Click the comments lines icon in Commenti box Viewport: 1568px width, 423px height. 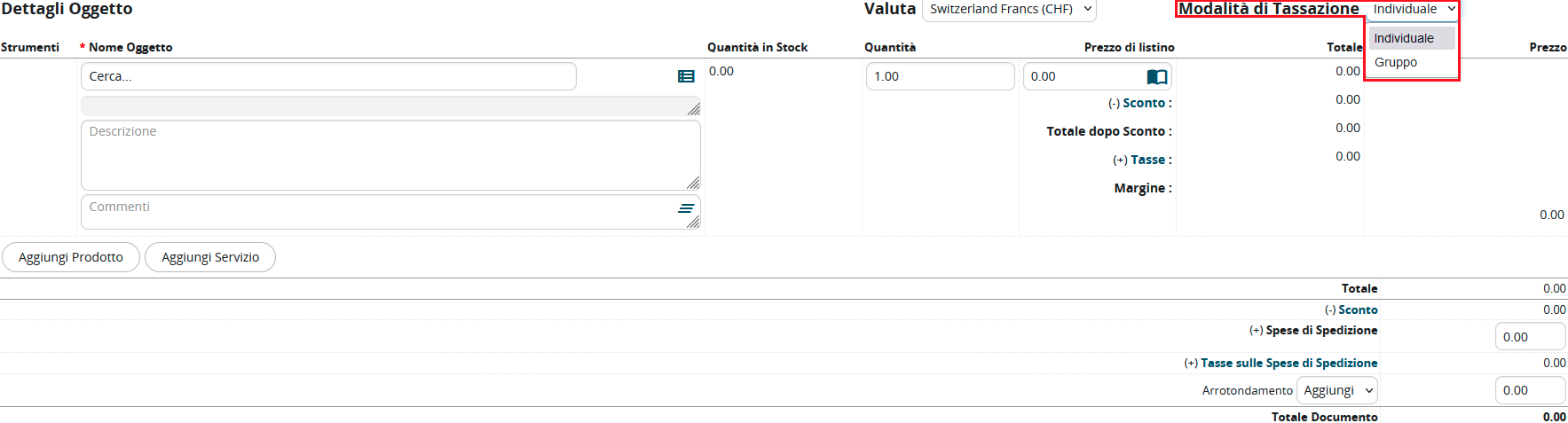click(686, 208)
